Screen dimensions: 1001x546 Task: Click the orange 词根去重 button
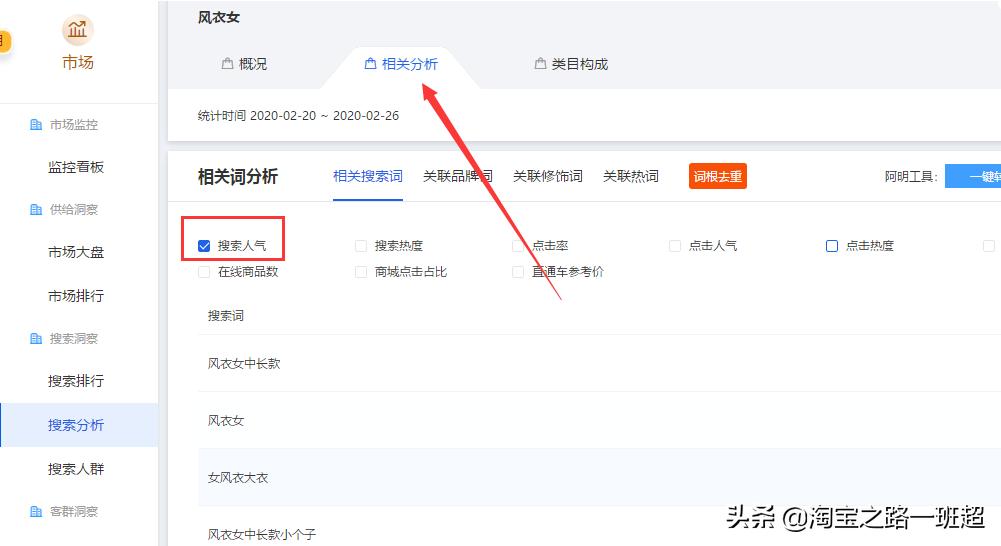click(x=718, y=176)
